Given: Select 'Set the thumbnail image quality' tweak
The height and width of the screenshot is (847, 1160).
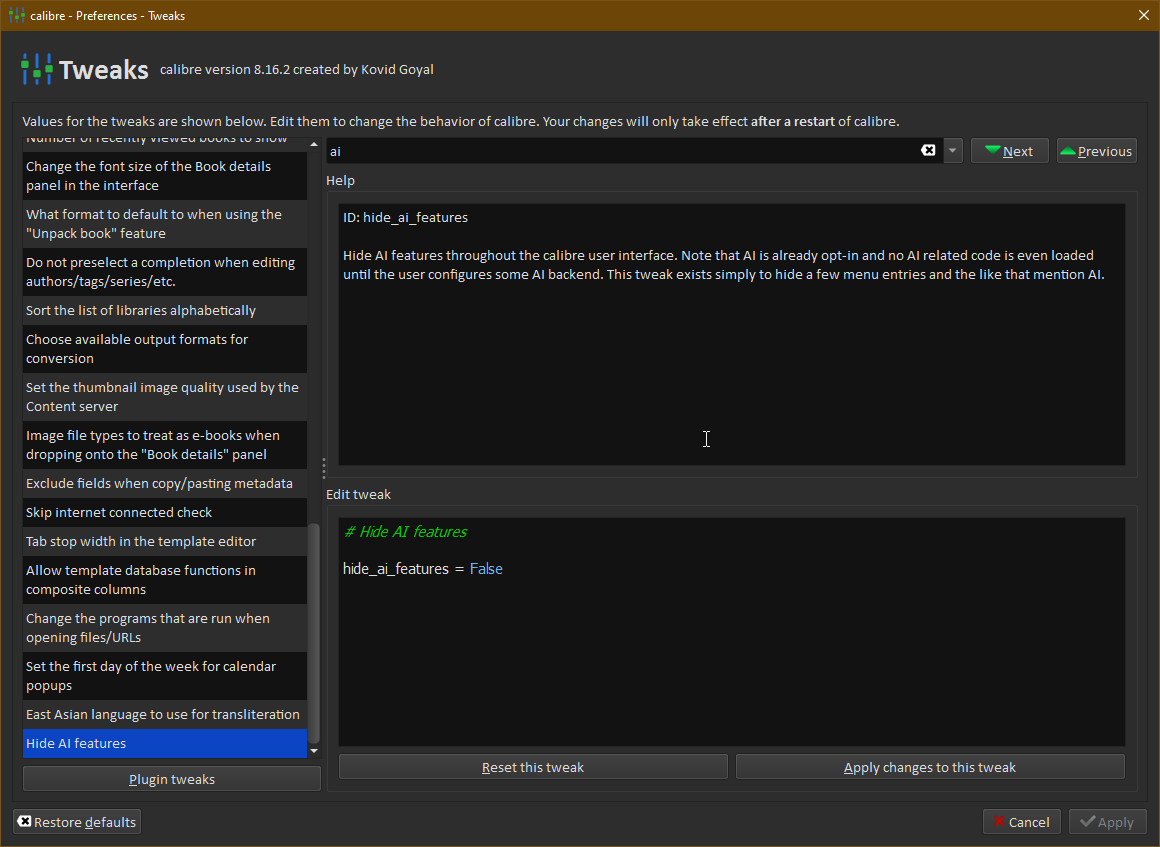Looking at the screenshot, I should coord(164,397).
